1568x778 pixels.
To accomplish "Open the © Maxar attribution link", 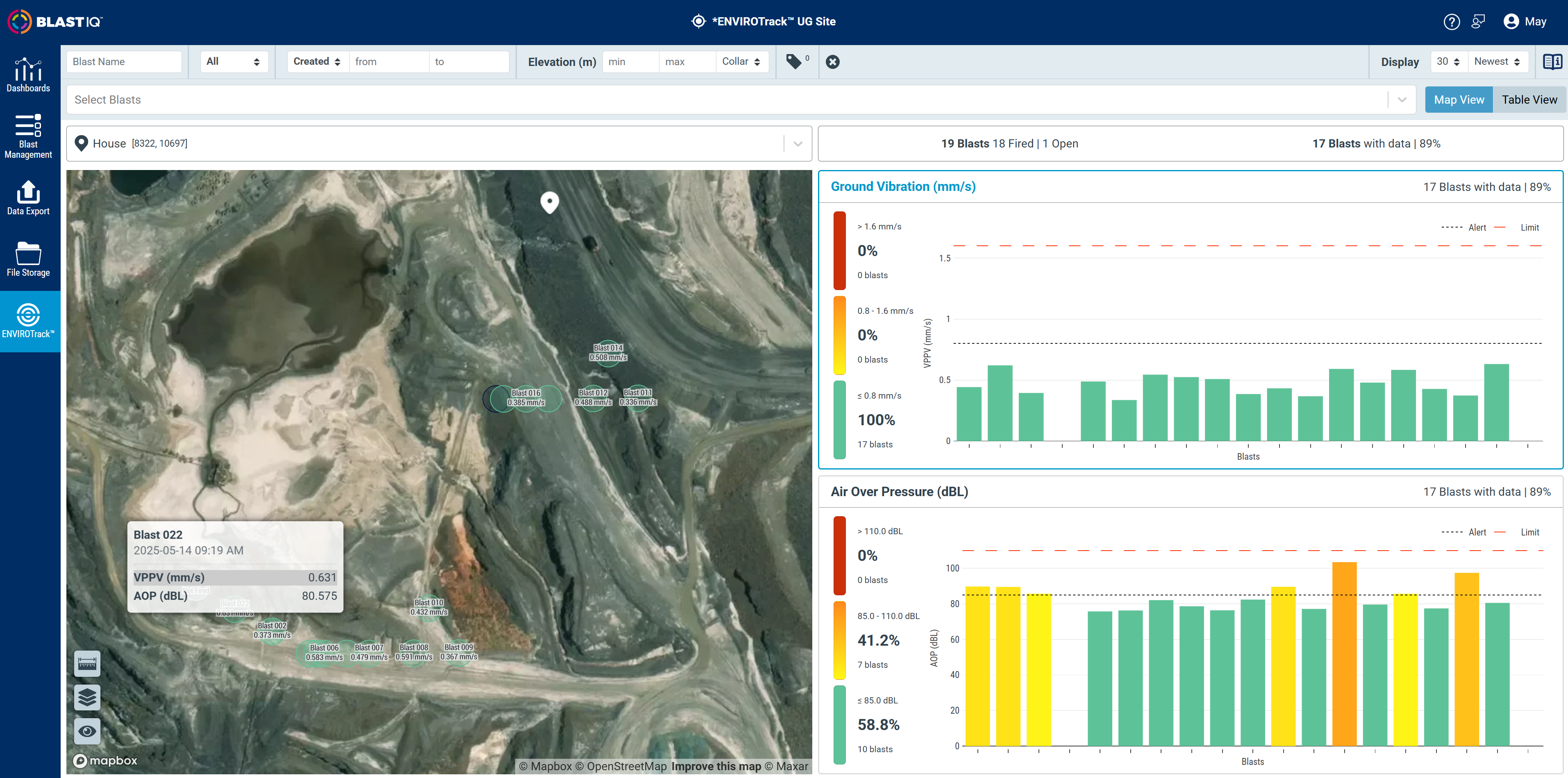I will tap(786, 767).
